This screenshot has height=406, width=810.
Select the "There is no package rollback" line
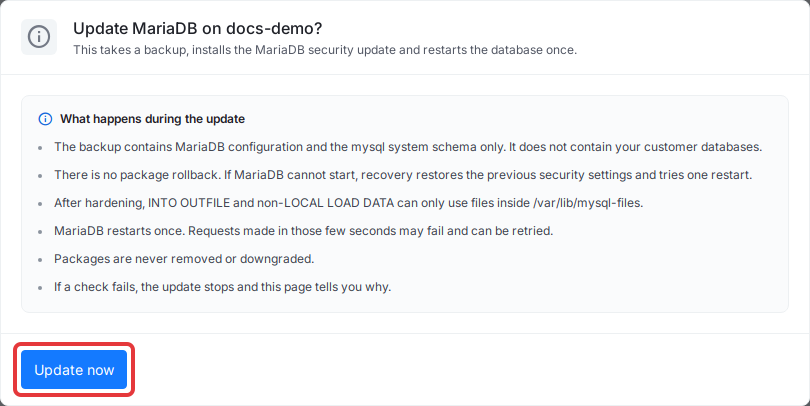click(x=403, y=175)
